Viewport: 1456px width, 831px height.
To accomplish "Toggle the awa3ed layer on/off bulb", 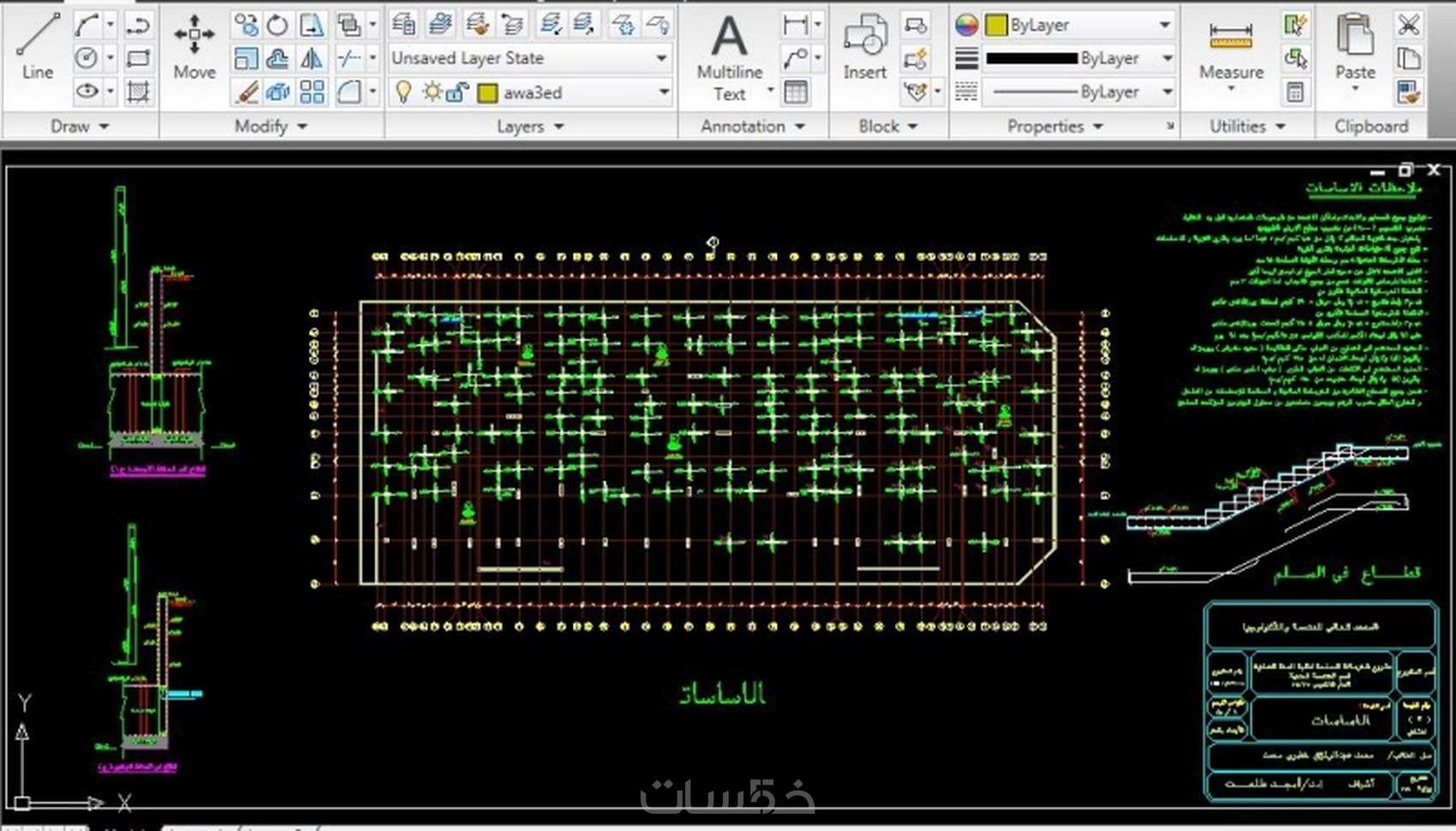I will 403,92.
